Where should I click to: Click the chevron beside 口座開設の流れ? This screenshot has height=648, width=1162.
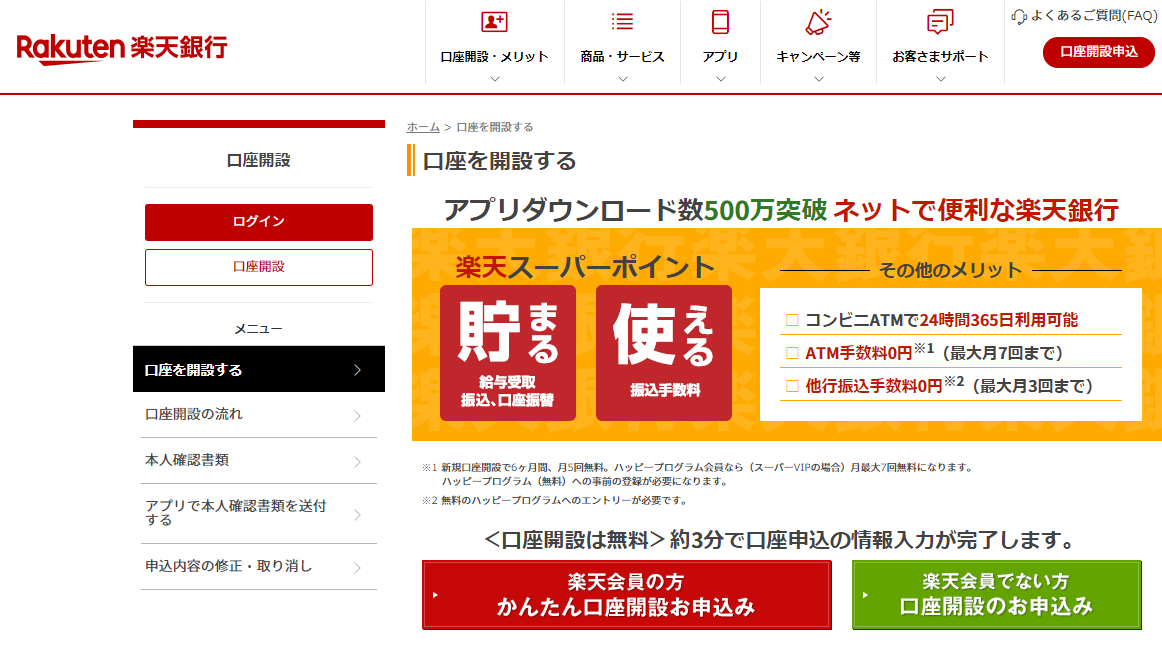[357, 416]
